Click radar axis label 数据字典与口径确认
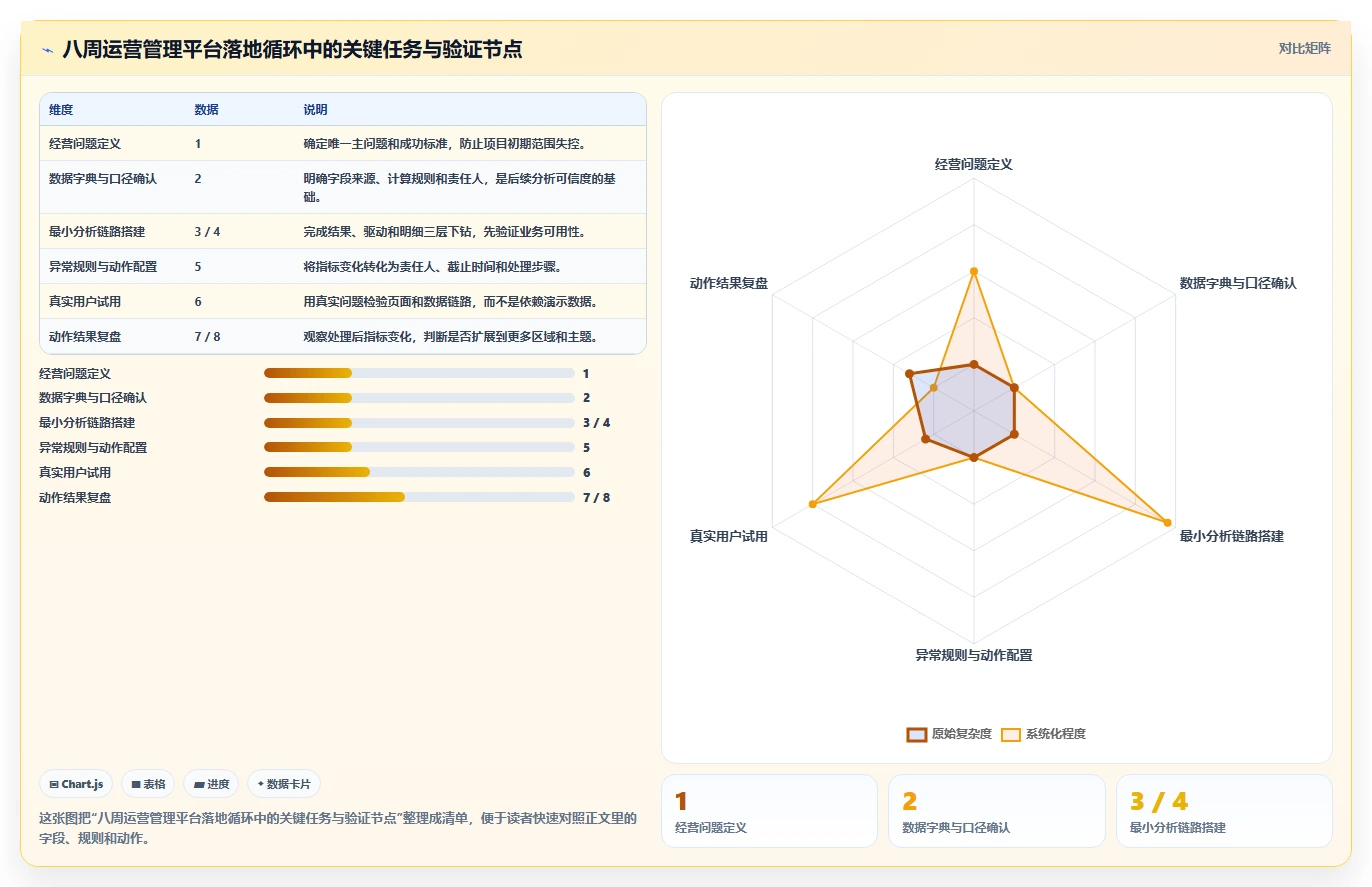This screenshot has height=887, width=1372. tap(1238, 283)
